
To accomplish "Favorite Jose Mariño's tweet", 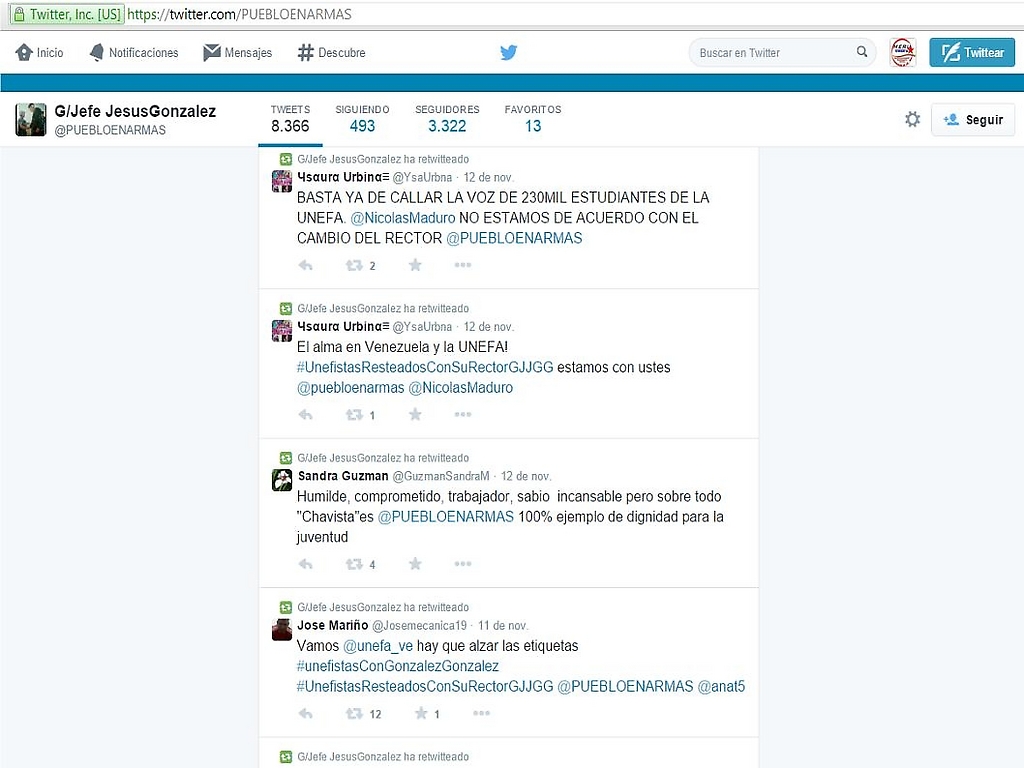I will tap(422, 714).
